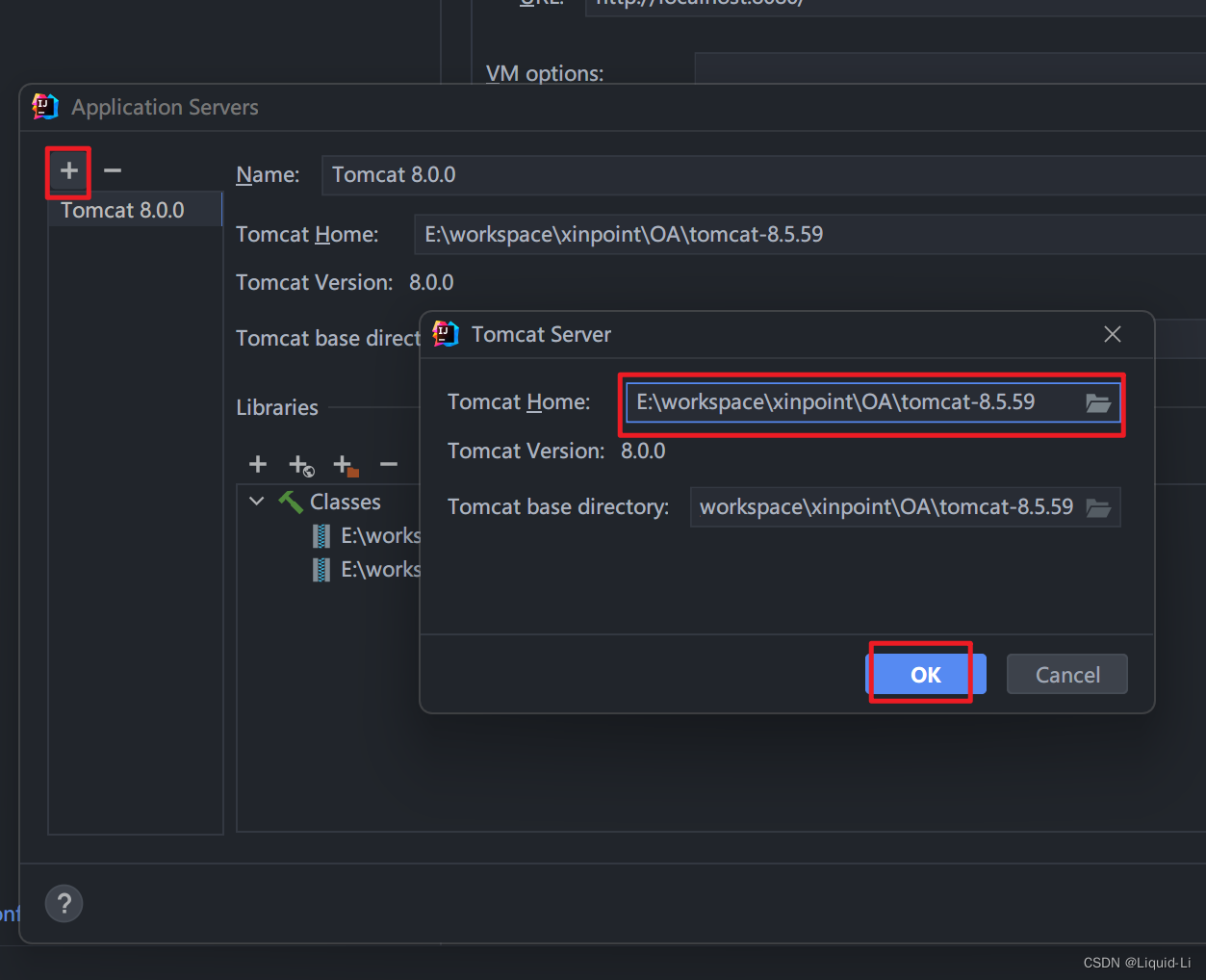Collapse the Classes tree node
This screenshot has height=980, width=1206.
click(x=256, y=502)
